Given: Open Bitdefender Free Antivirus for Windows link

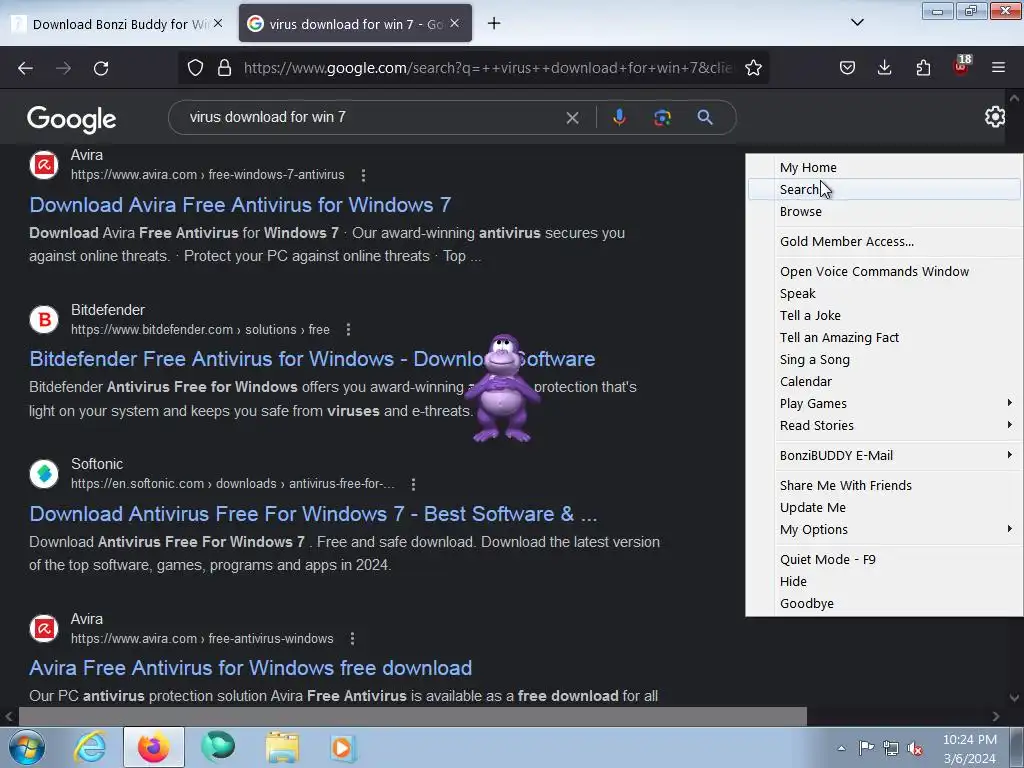Looking at the screenshot, I should [x=312, y=359].
